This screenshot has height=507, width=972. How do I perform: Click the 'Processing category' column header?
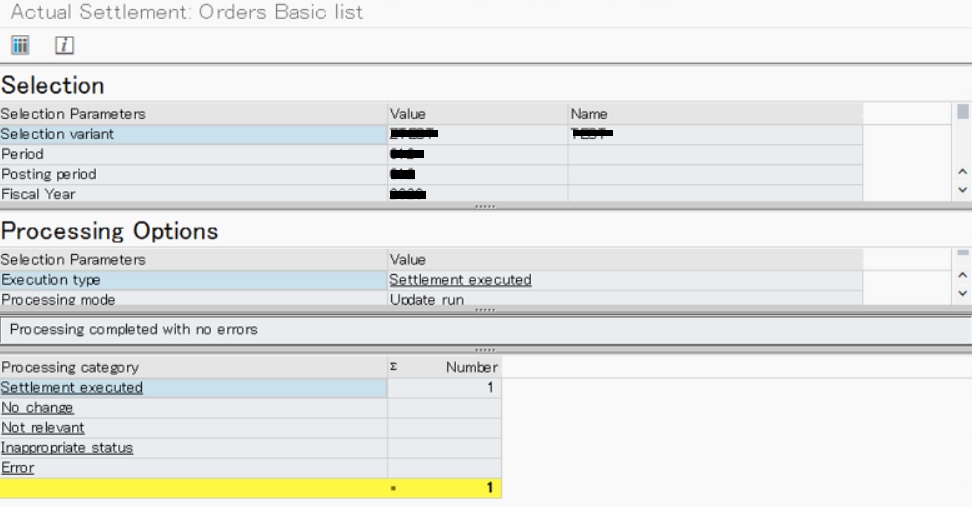(x=70, y=367)
